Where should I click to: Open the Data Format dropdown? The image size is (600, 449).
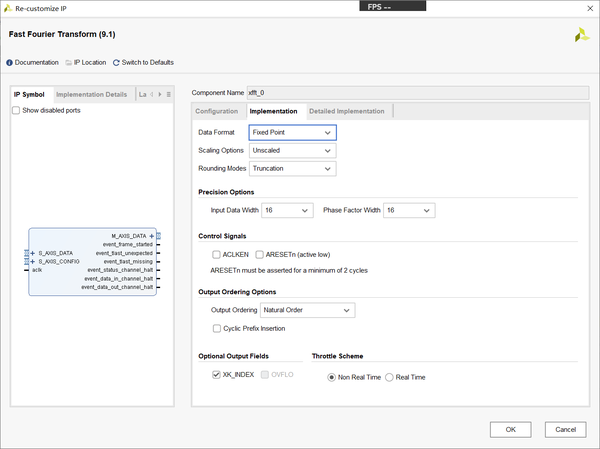tap(291, 132)
